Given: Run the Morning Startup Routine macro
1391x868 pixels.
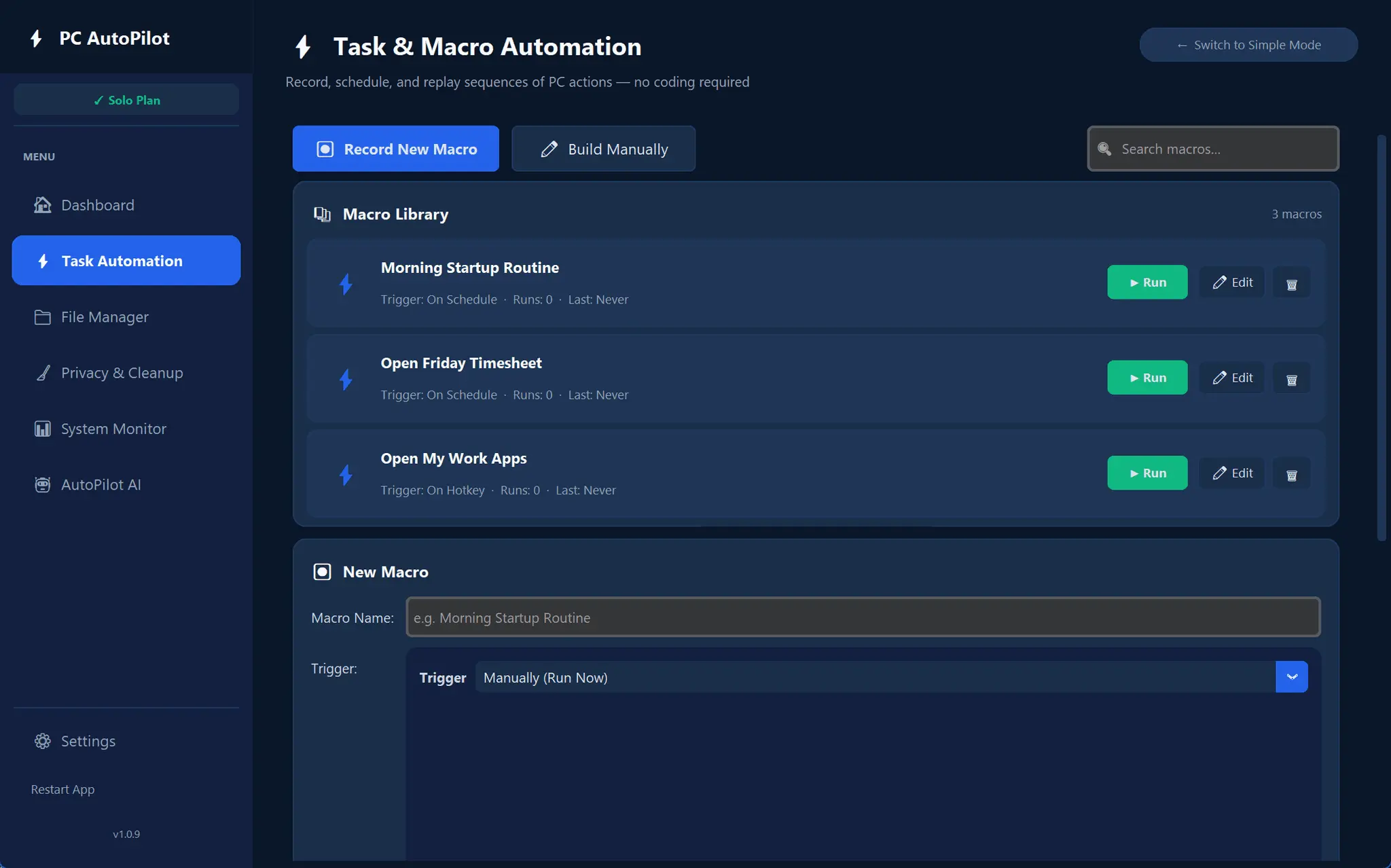Looking at the screenshot, I should (x=1147, y=282).
